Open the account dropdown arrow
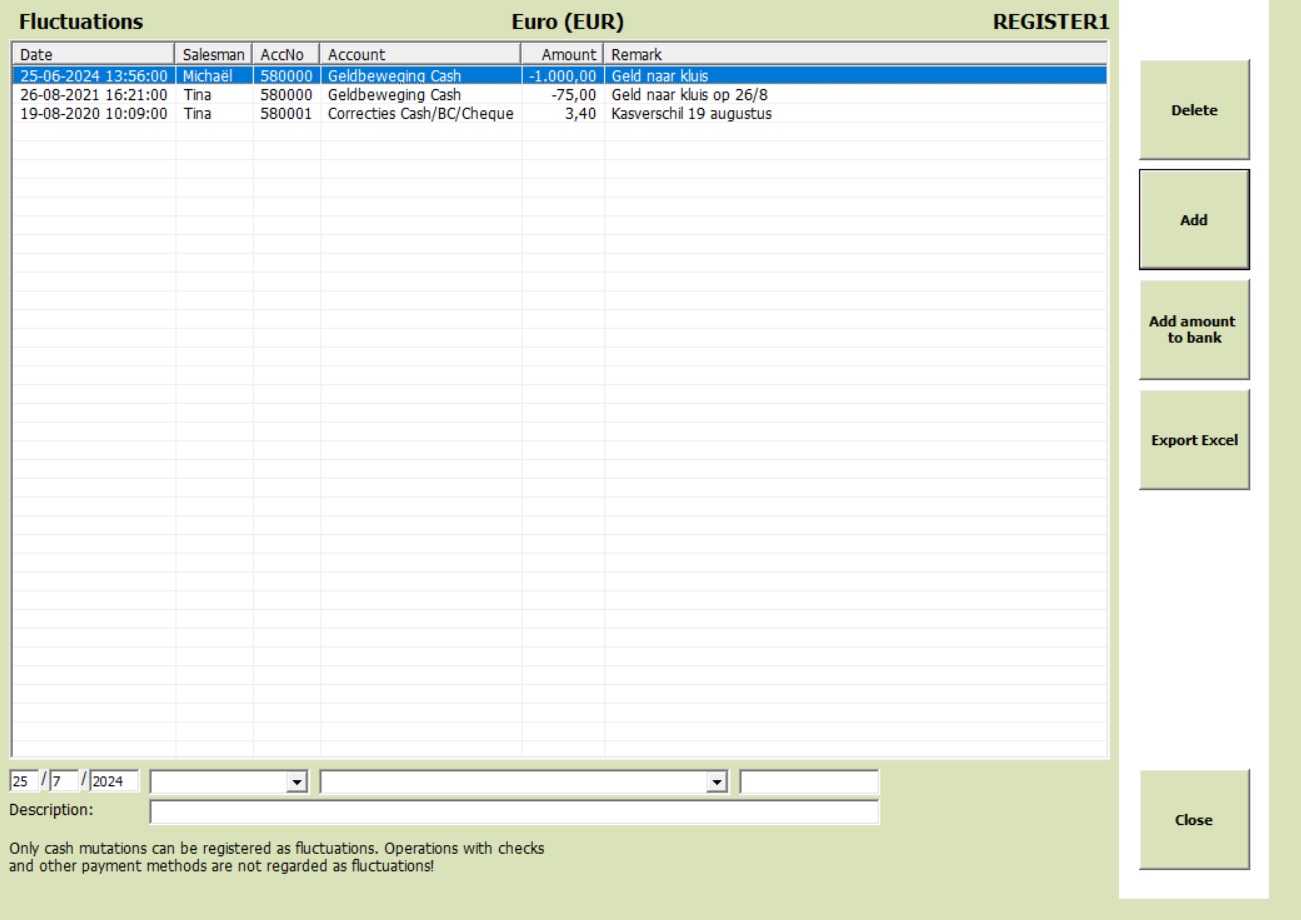Image resolution: width=1301 pixels, height=920 pixels. tap(715, 781)
